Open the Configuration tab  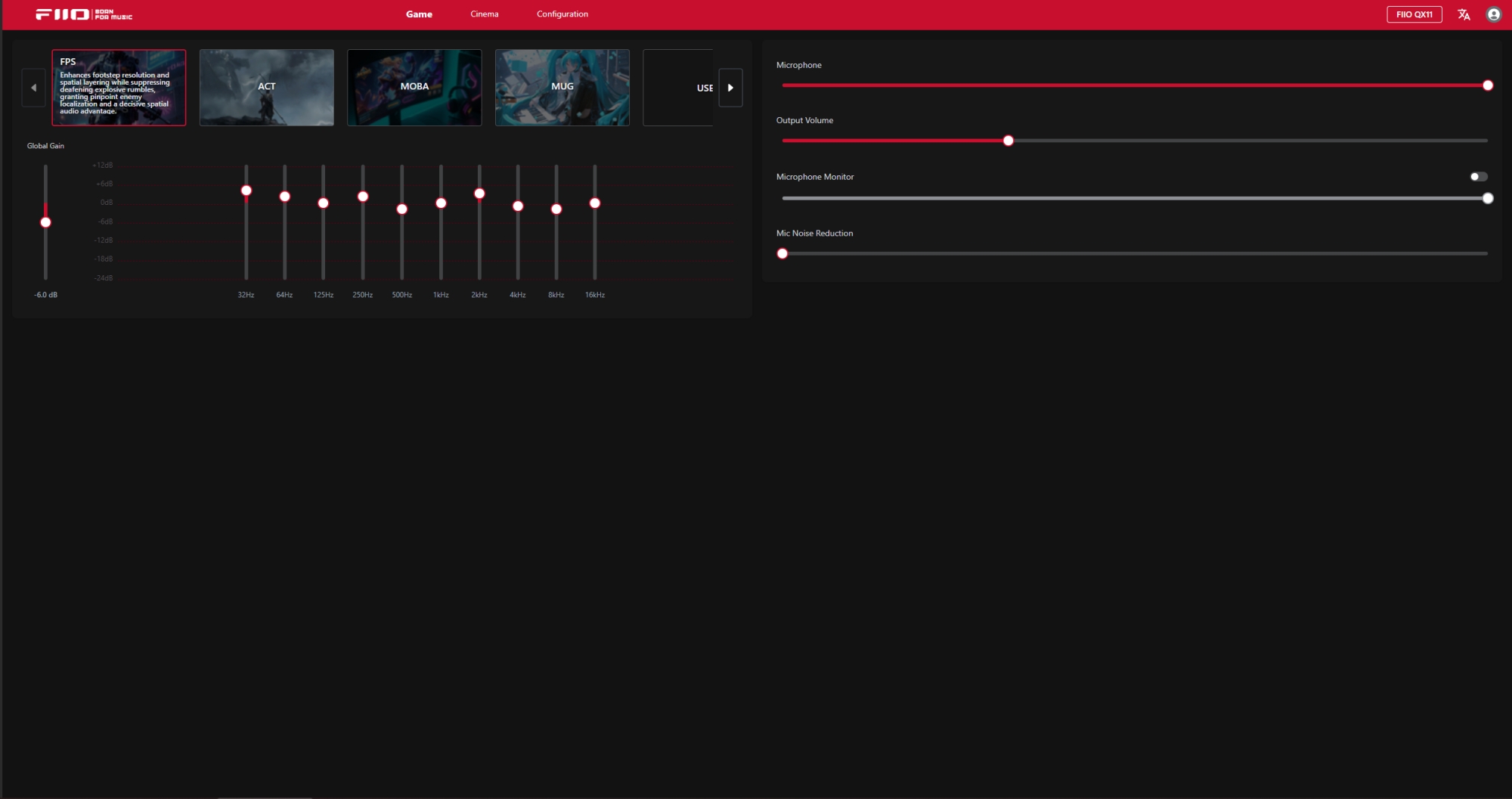point(562,14)
